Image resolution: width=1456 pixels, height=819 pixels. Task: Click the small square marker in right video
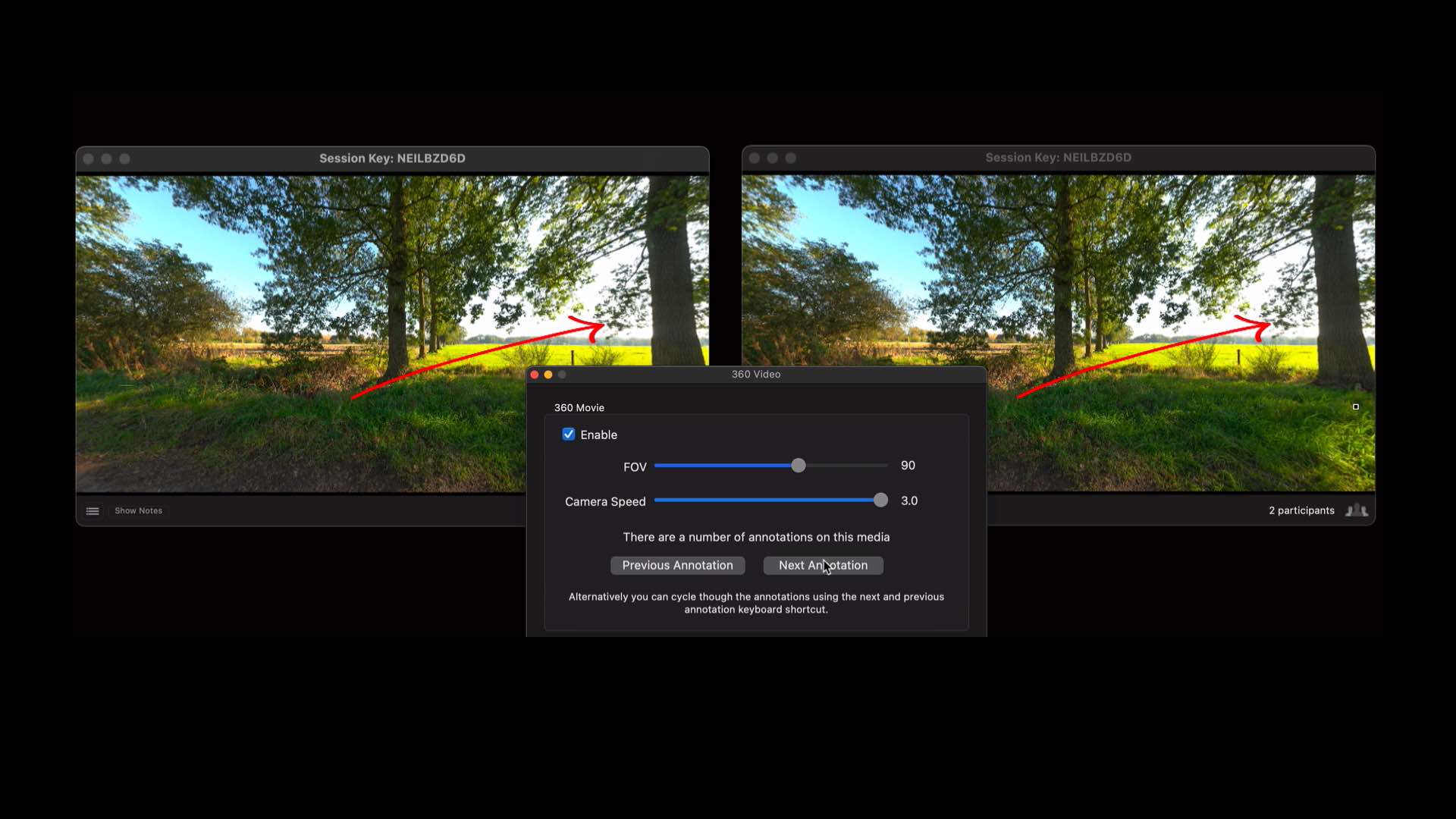1356,406
